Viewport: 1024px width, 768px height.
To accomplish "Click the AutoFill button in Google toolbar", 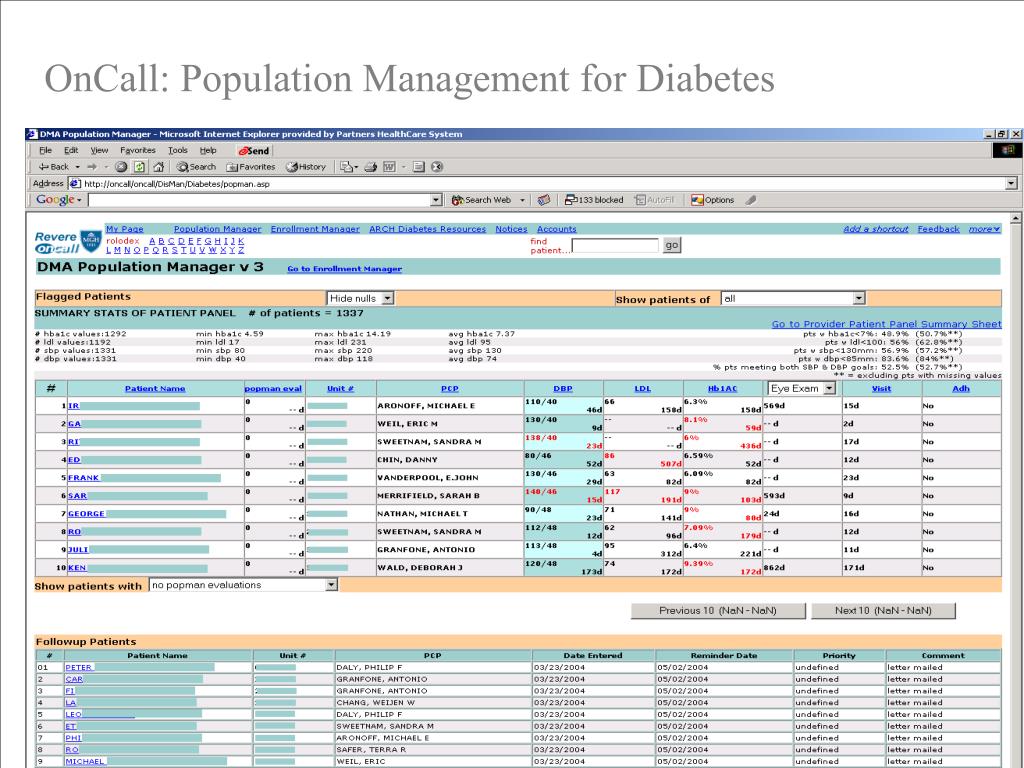I will 654,200.
